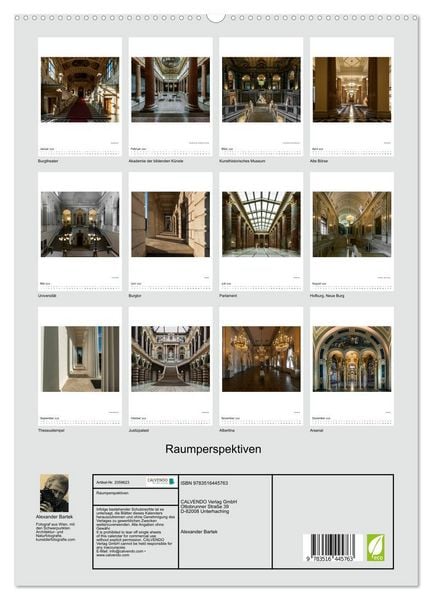Open the Kunsthistorisches Museum photo
The width and height of the screenshot is (432, 600).
261,90
